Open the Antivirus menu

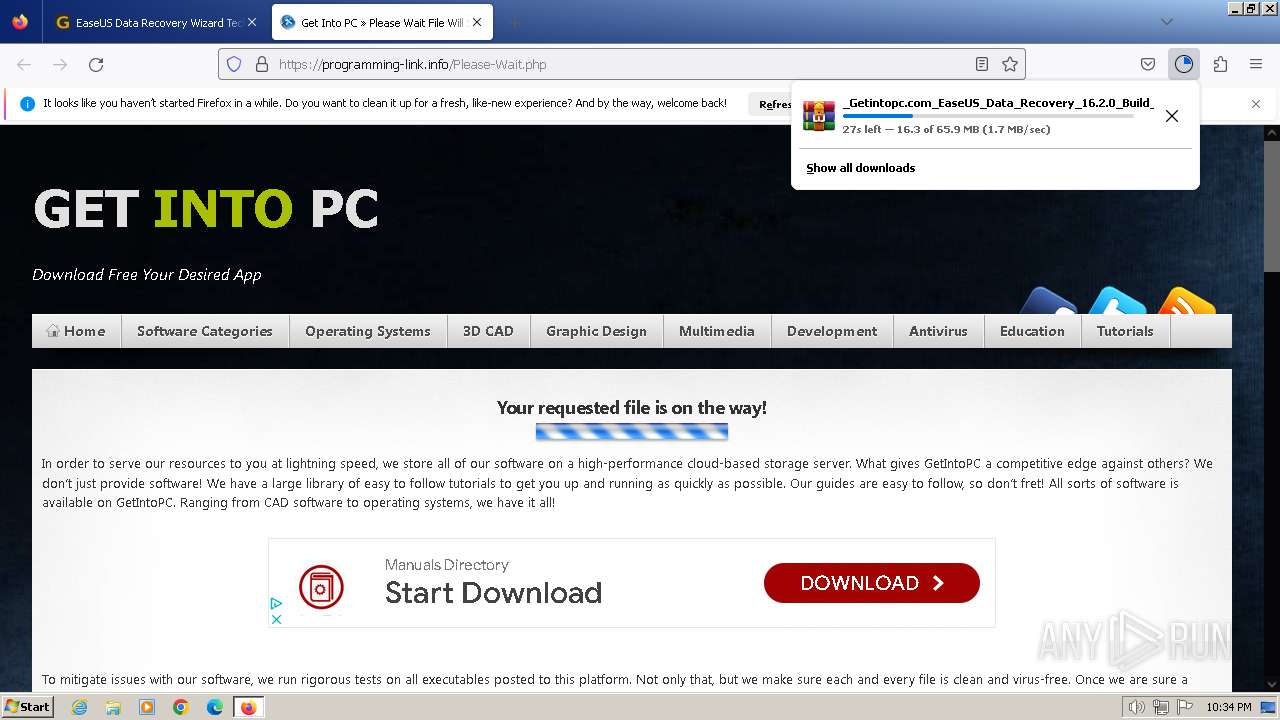[938, 331]
